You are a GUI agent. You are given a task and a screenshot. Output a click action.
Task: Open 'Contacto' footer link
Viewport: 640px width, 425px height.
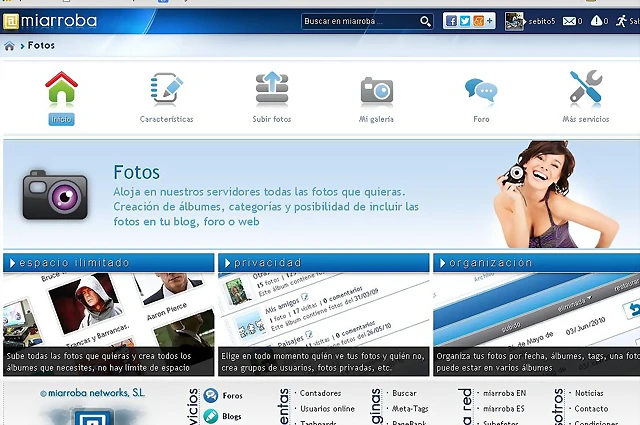591,409
